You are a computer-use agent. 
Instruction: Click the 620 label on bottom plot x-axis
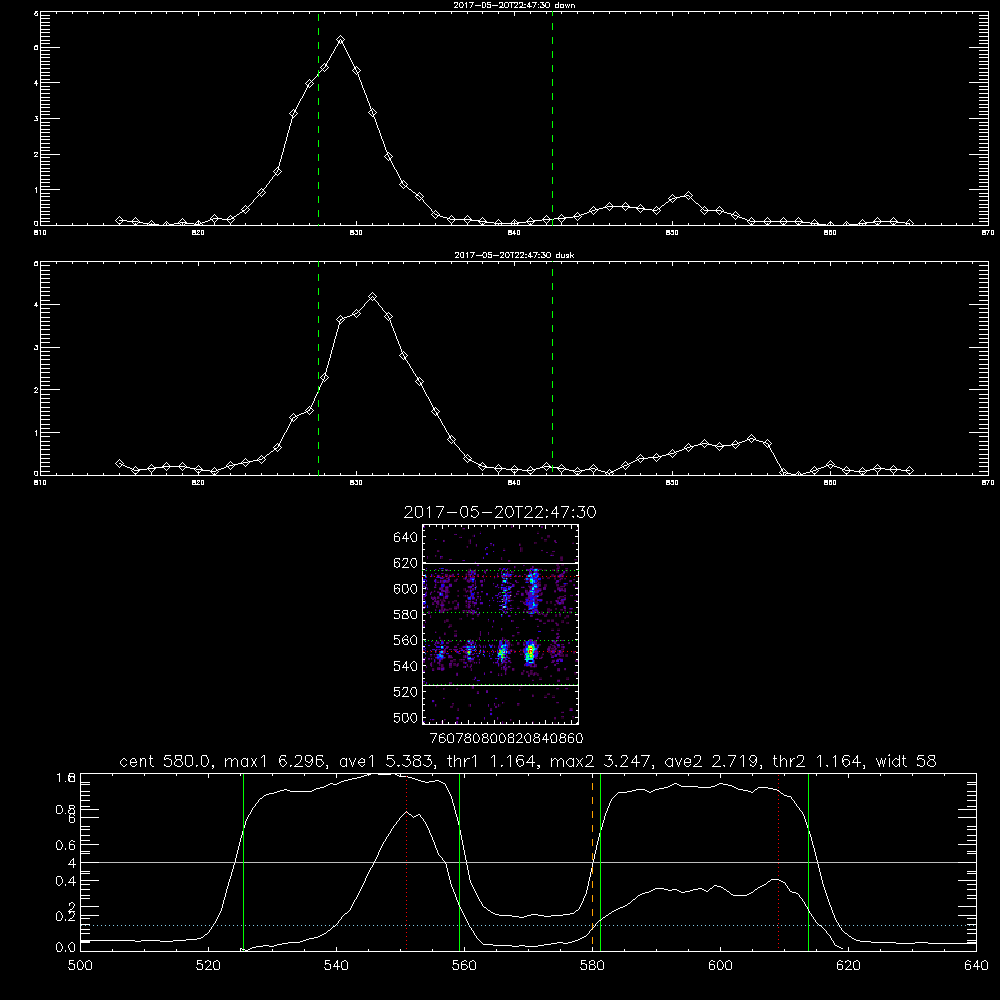coord(848,966)
